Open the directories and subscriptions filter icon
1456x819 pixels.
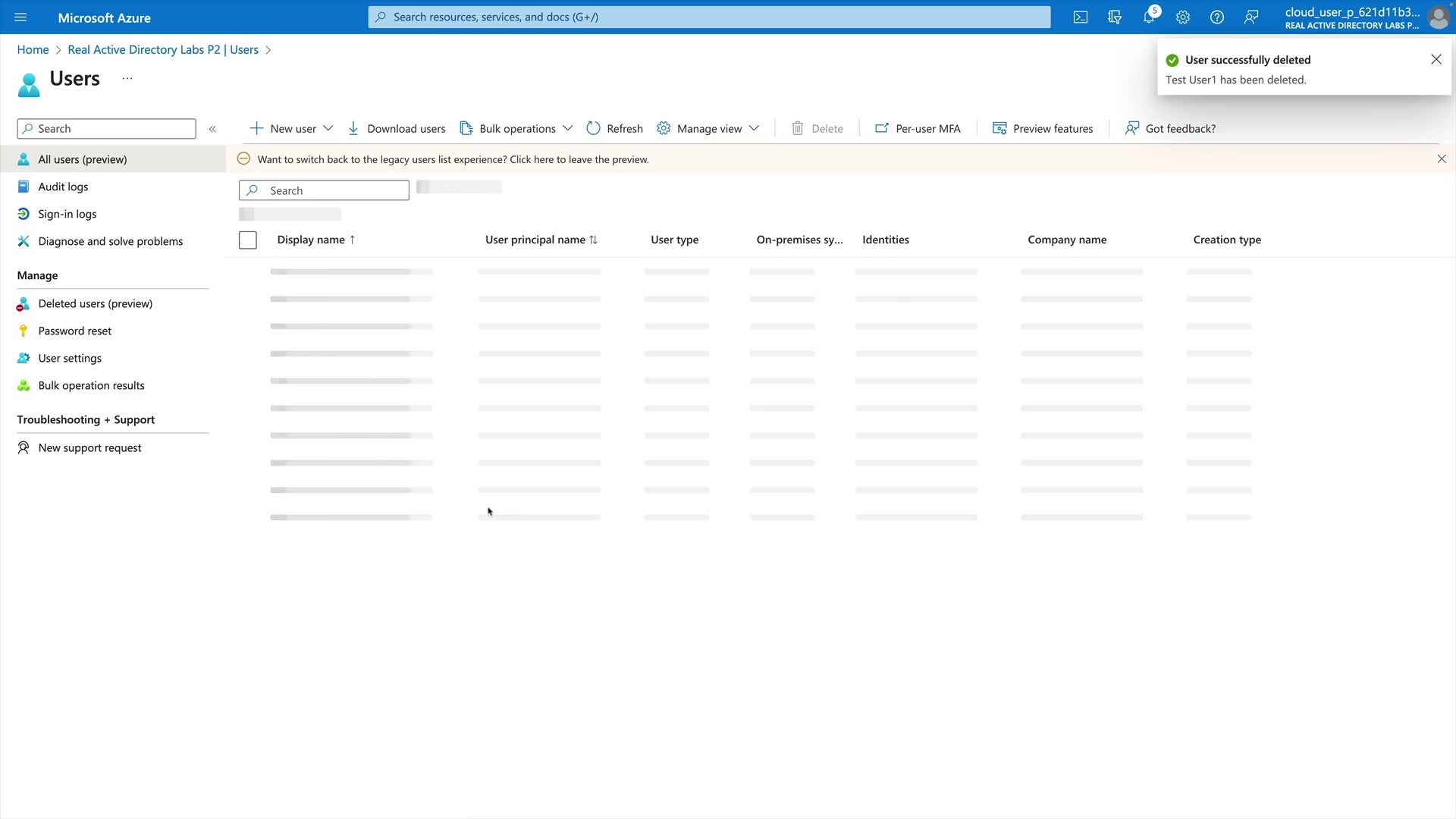point(1115,17)
